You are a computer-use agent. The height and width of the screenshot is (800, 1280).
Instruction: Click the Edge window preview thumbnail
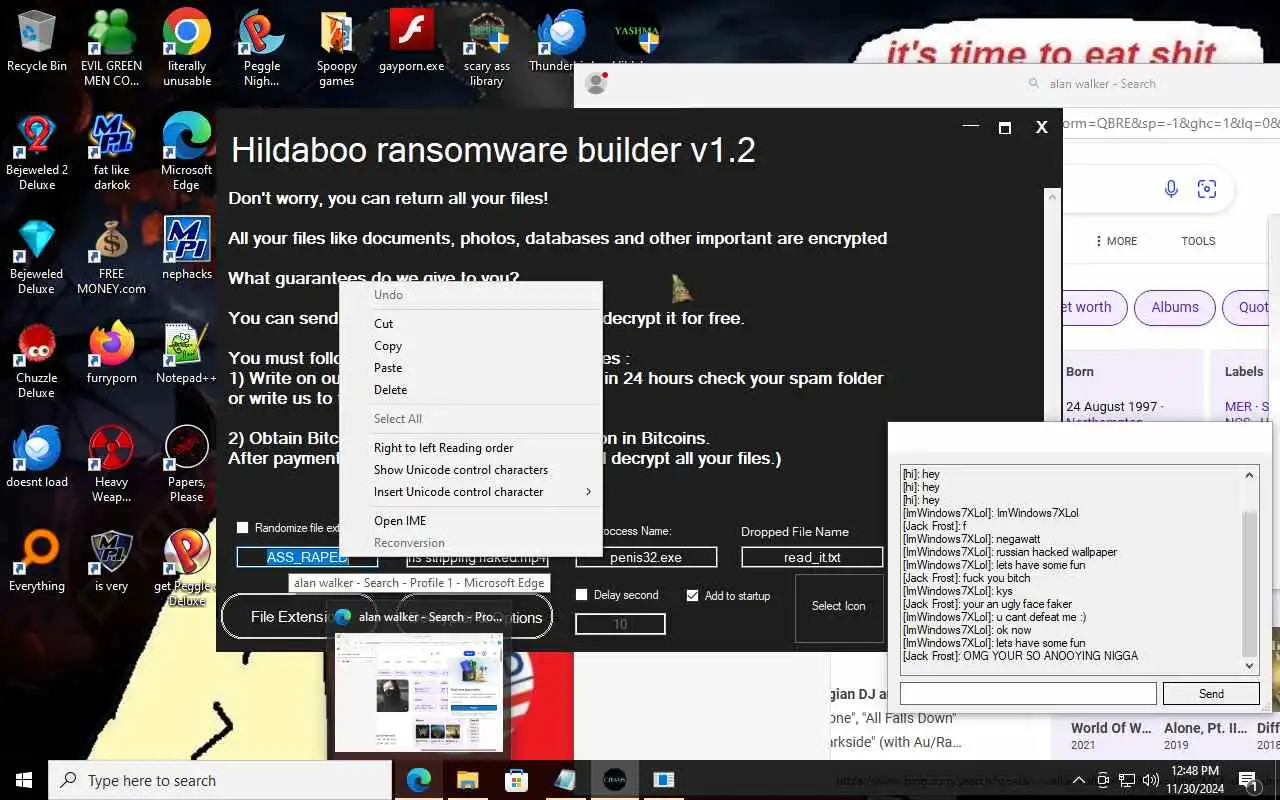click(x=419, y=692)
